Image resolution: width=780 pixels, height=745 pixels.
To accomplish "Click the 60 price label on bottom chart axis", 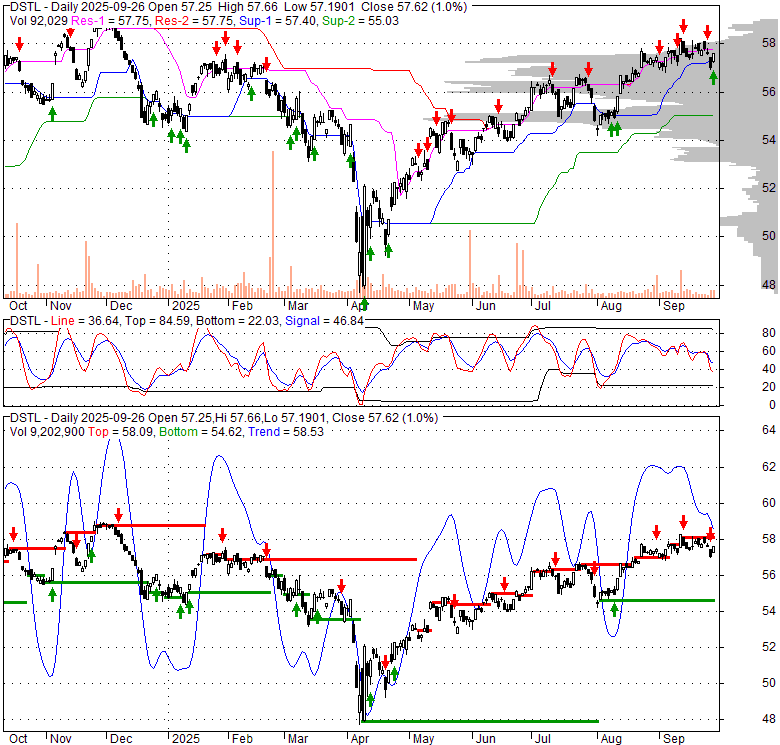I will pos(769,503).
